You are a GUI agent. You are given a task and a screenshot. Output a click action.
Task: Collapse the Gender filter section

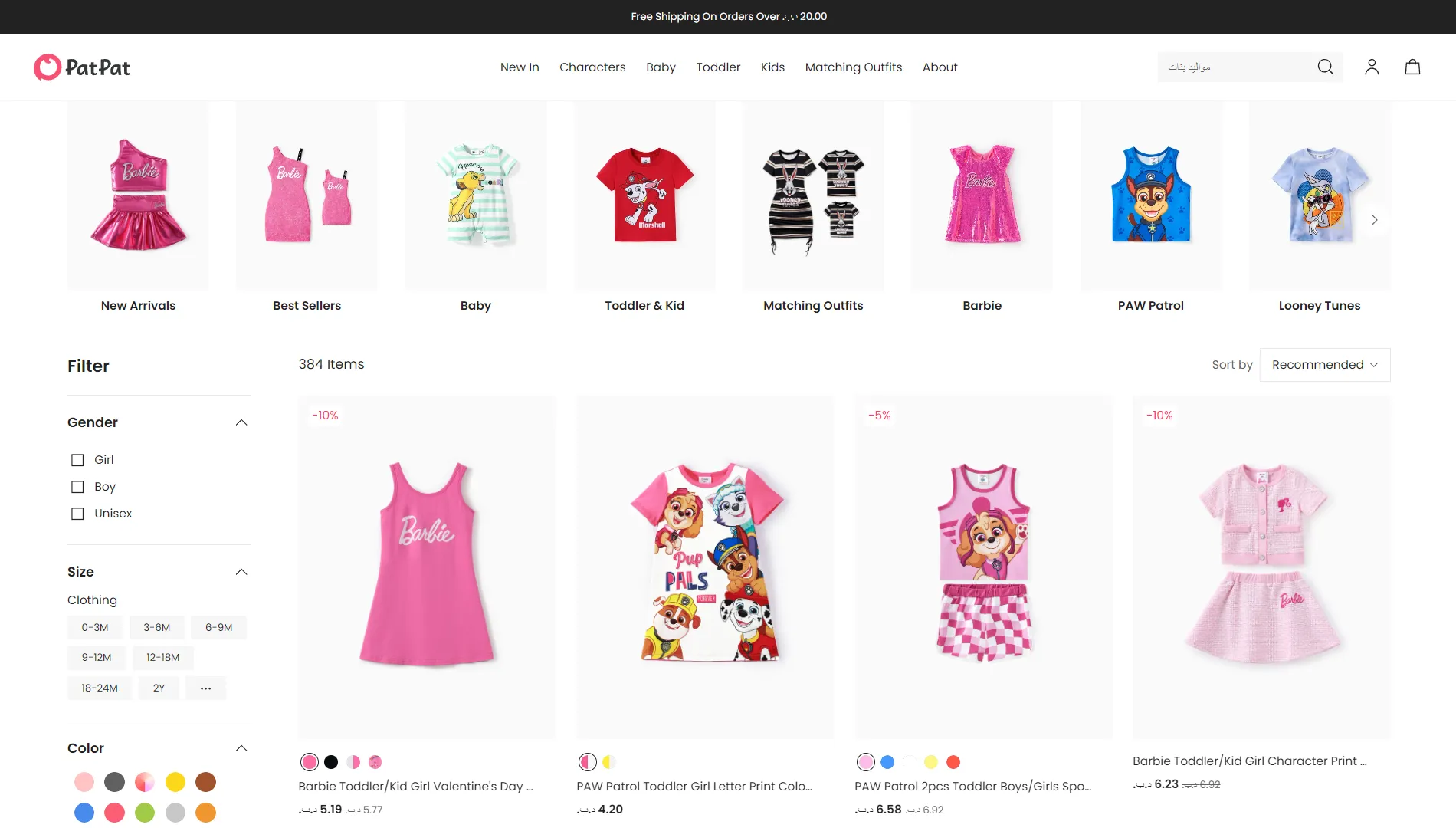[241, 422]
